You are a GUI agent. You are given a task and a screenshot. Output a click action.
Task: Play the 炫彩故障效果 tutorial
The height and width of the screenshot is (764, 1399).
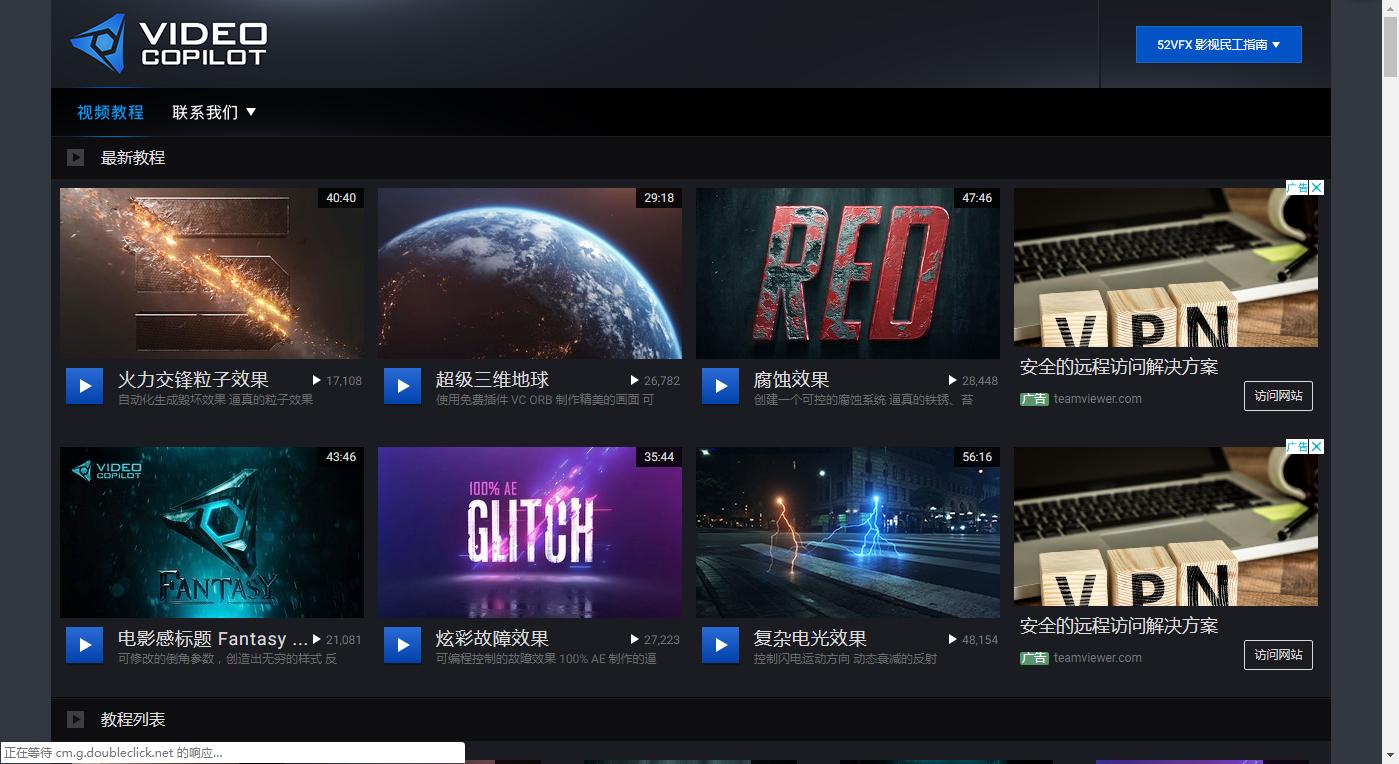pos(403,644)
